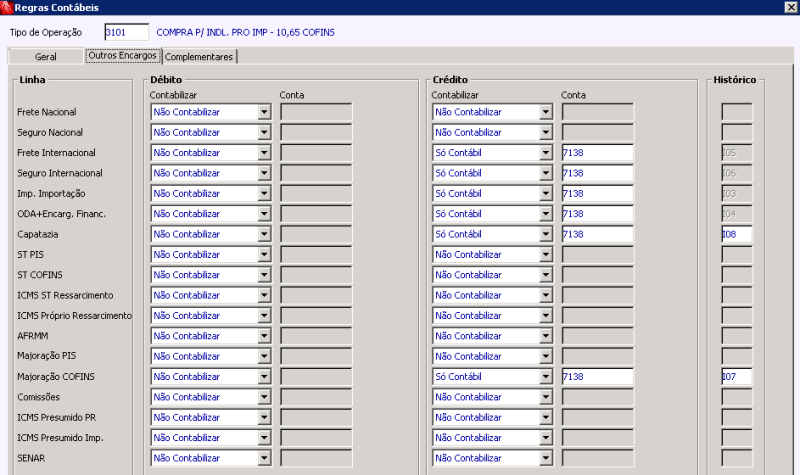800x475 pixels.
Task: Expand Crédito dropdown for ODA+Encarg. Financ.
Action: point(546,214)
